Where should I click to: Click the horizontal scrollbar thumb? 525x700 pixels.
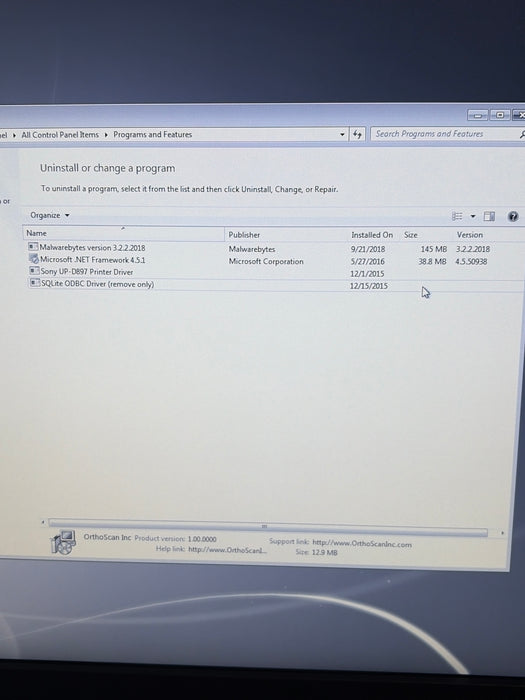click(x=268, y=527)
